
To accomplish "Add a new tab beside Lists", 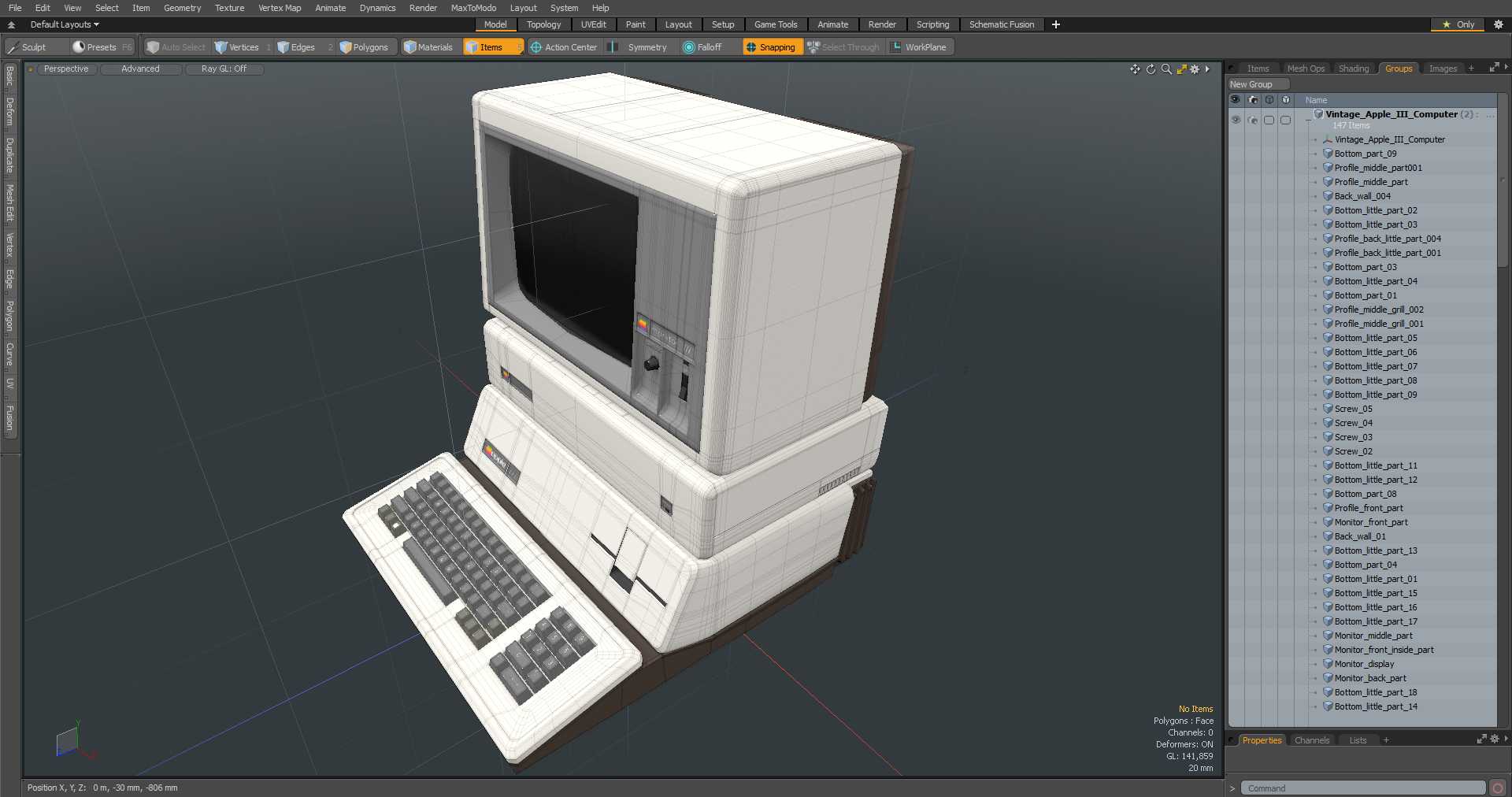I will [1386, 740].
